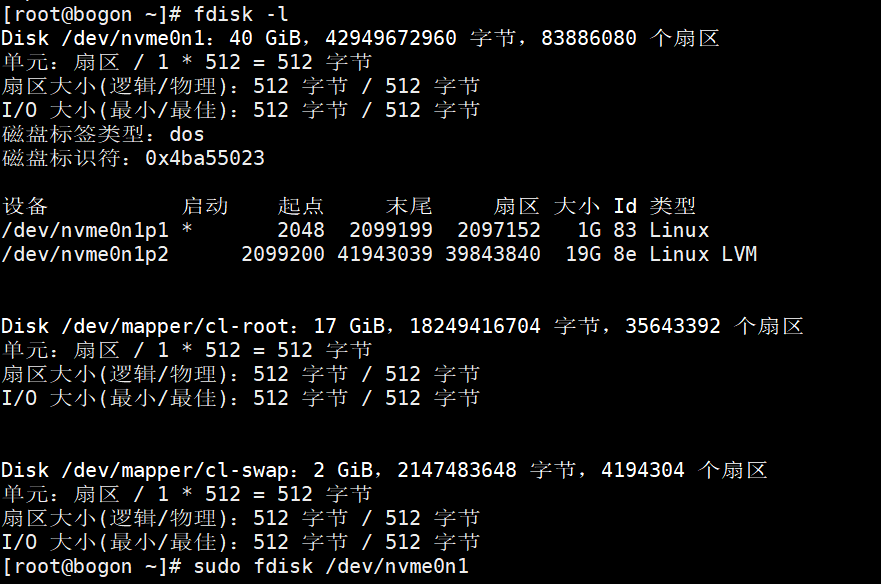The image size is (881, 584).
Task: Click the 设备 column header
Action: coord(25,206)
